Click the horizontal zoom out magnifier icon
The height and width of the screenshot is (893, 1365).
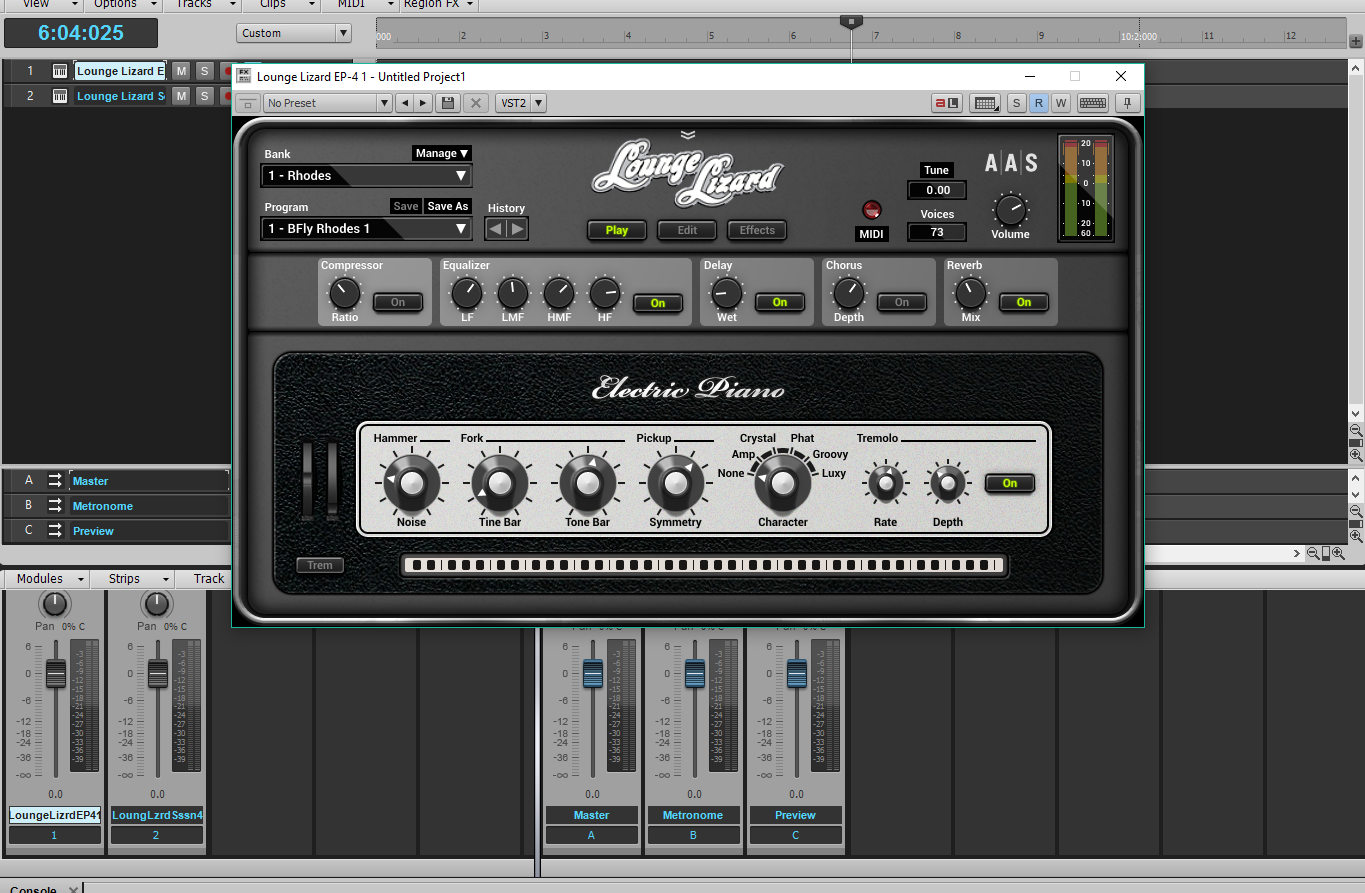pyautogui.click(x=1313, y=553)
